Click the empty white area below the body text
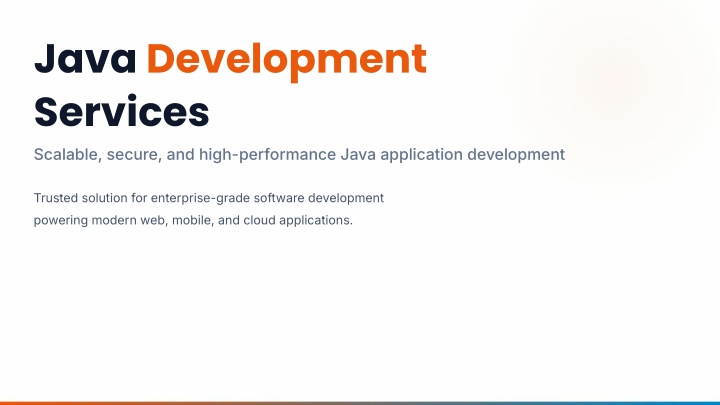 click(360, 310)
